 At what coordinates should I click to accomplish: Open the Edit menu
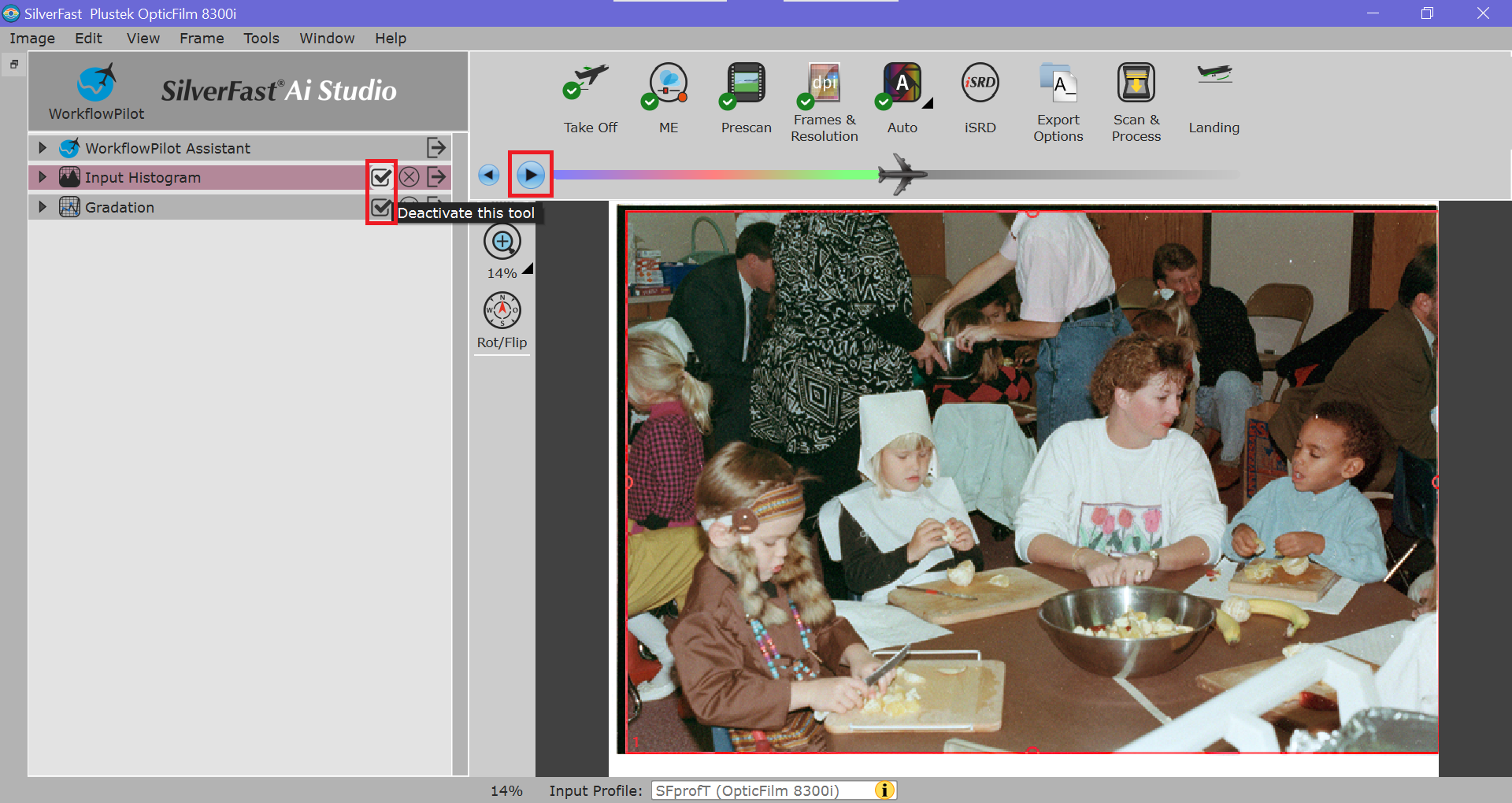click(x=88, y=38)
